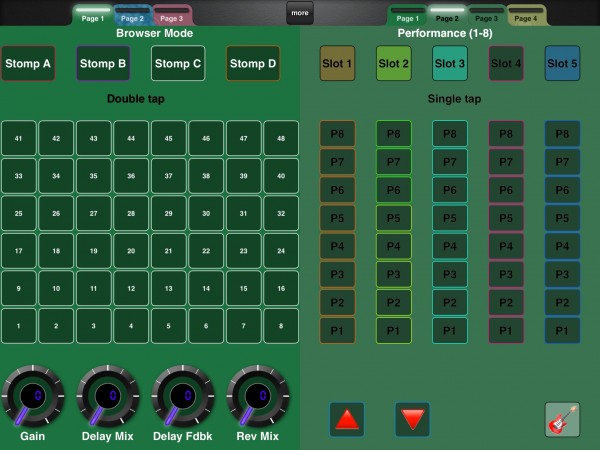The height and width of the screenshot is (450, 600).
Task: Open Page 3 tab in Performance panel
Action: [486, 15]
